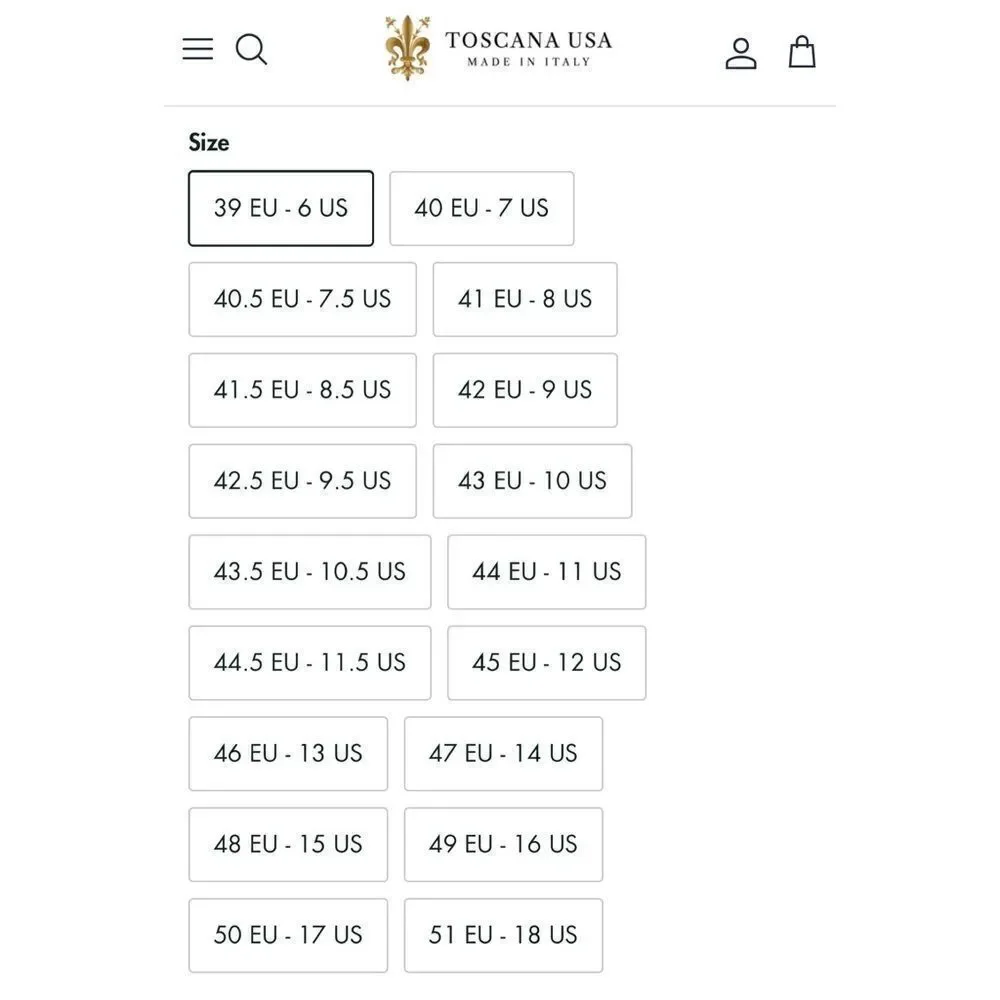Choose size 51 EU - 18 US
Image resolution: width=1000 pixels, height=1000 pixels.
(x=503, y=936)
